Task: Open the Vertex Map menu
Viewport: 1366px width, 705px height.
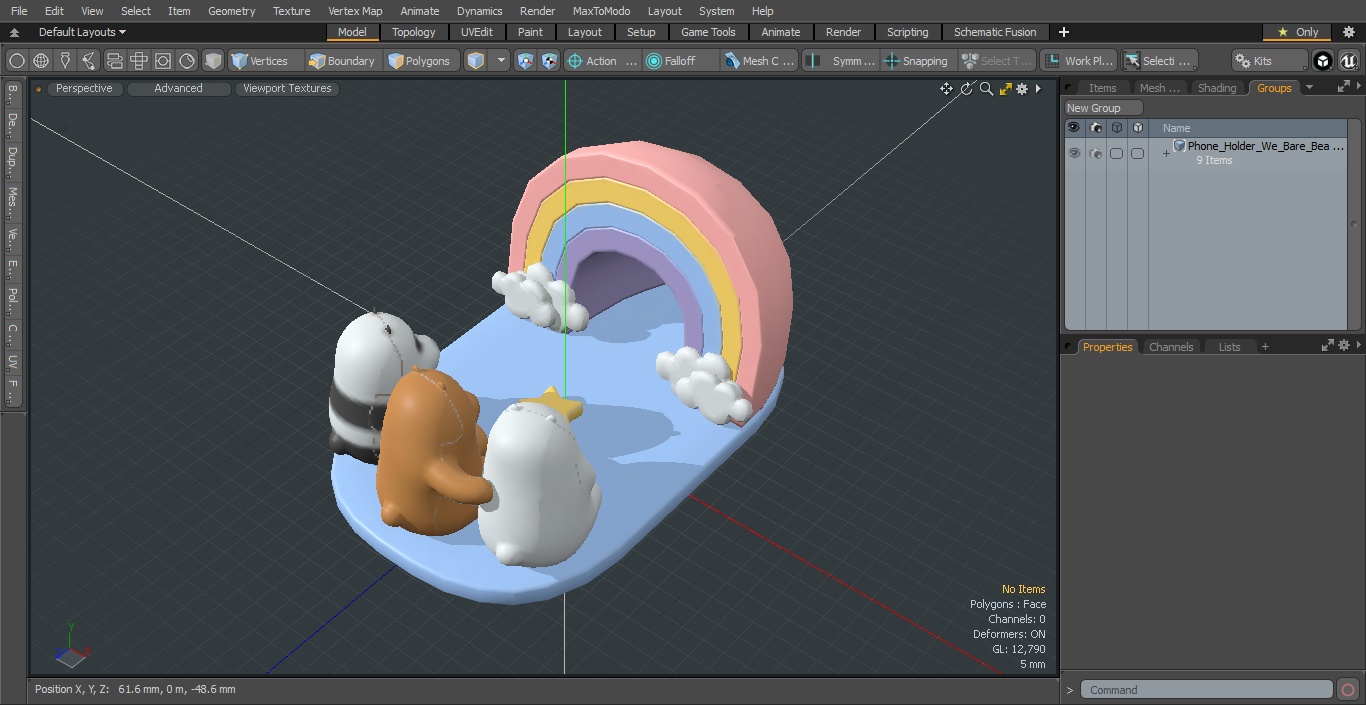Action: [355, 11]
